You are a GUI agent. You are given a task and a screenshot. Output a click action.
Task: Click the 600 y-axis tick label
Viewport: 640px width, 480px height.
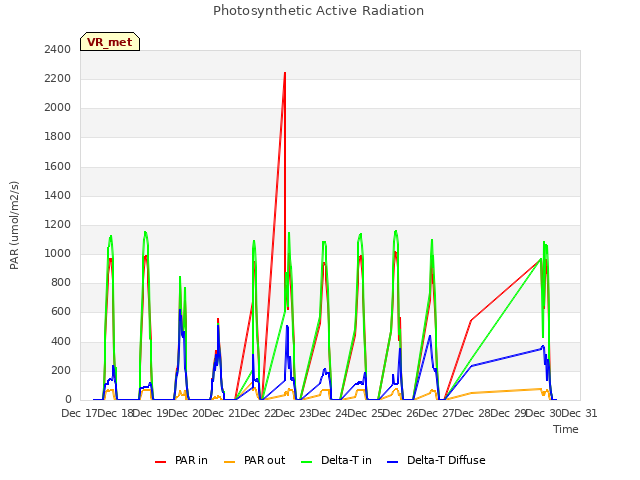pyautogui.click(x=61, y=311)
